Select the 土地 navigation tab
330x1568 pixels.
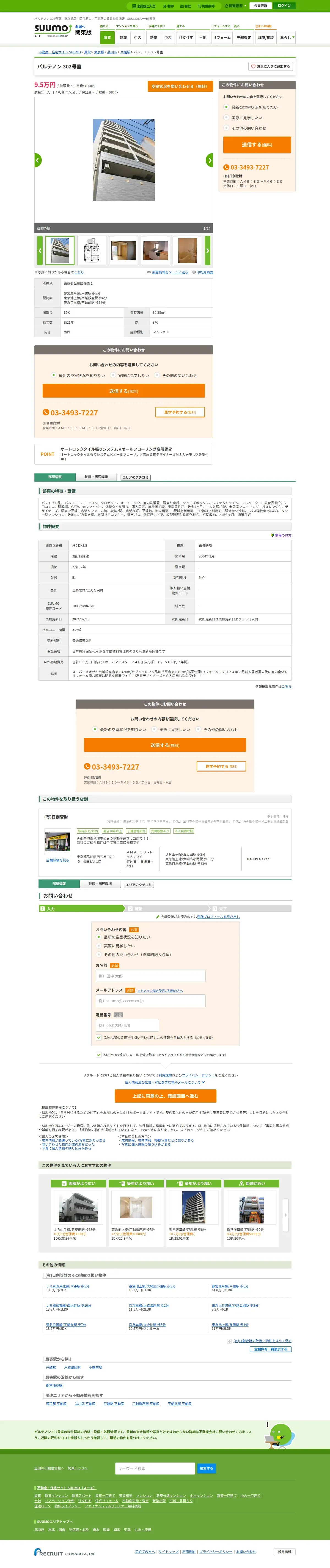point(203,38)
